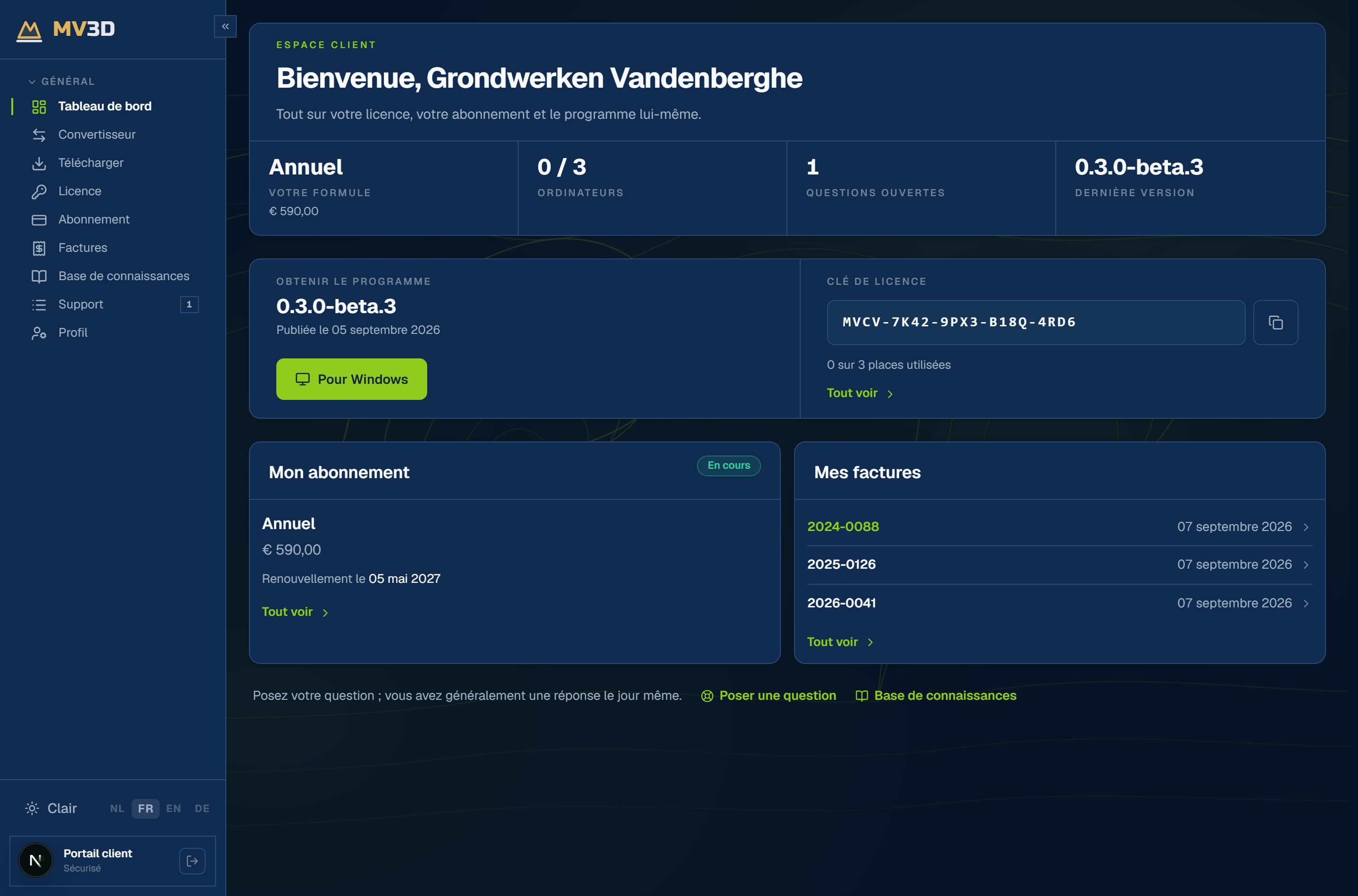Go to Support page
Image resolution: width=1358 pixels, height=896 pixels.
113,305
